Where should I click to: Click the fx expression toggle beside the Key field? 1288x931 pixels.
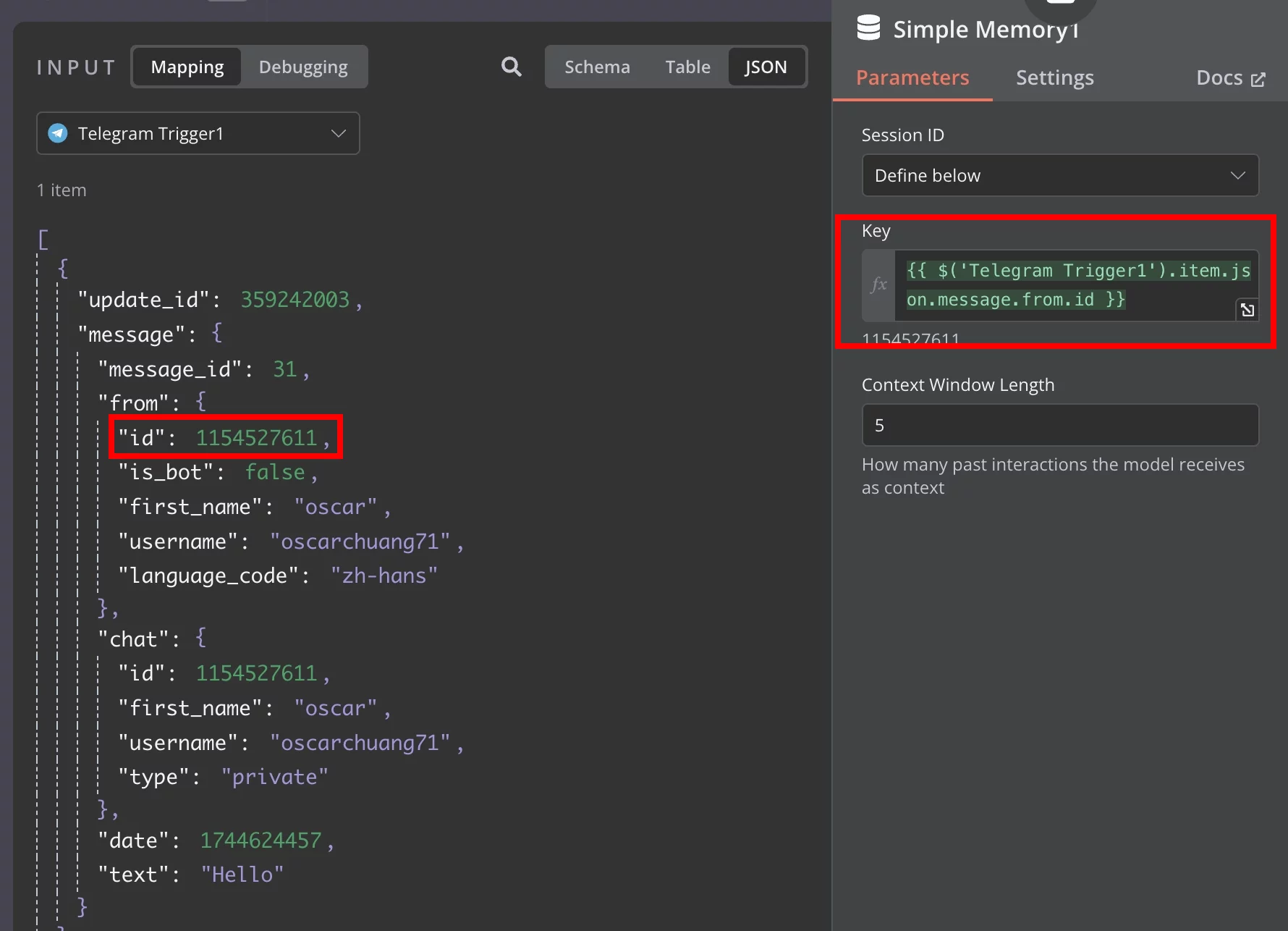pyautogui.click(x=878, y=285)
